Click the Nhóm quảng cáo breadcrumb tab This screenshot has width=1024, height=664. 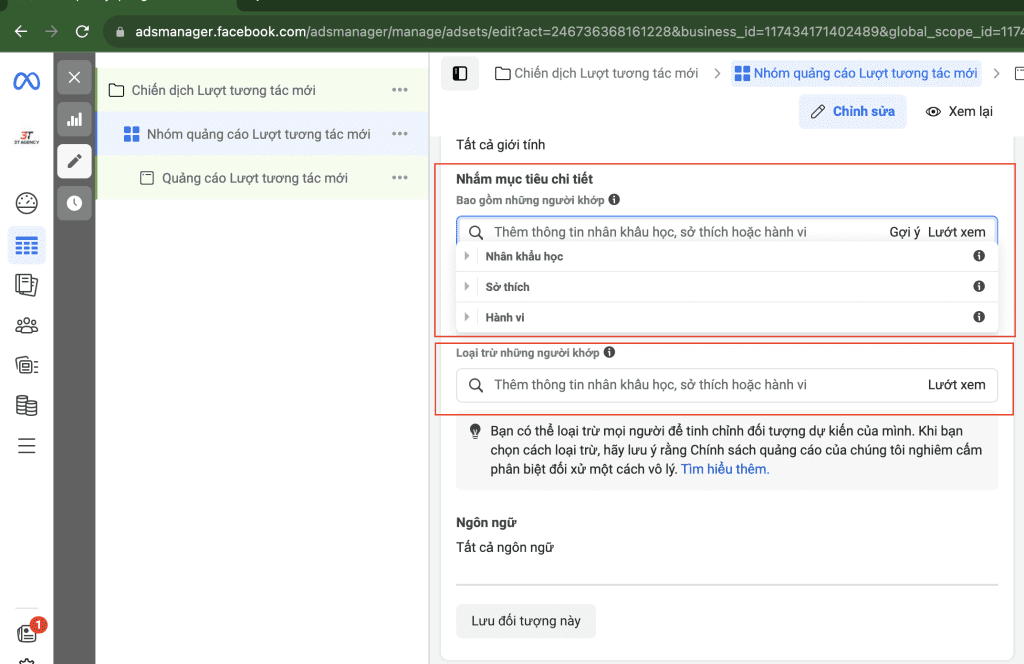[856, 73]
